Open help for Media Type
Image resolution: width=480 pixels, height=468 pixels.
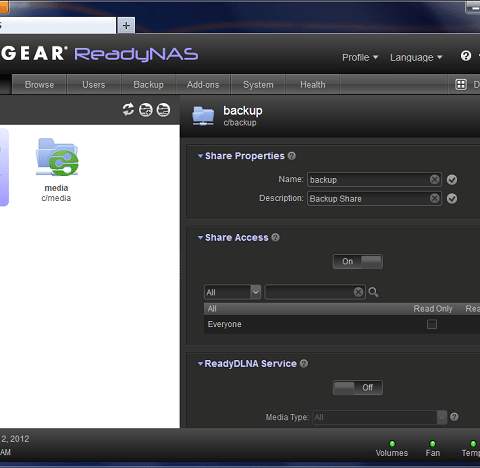click(x=454, y=417)
